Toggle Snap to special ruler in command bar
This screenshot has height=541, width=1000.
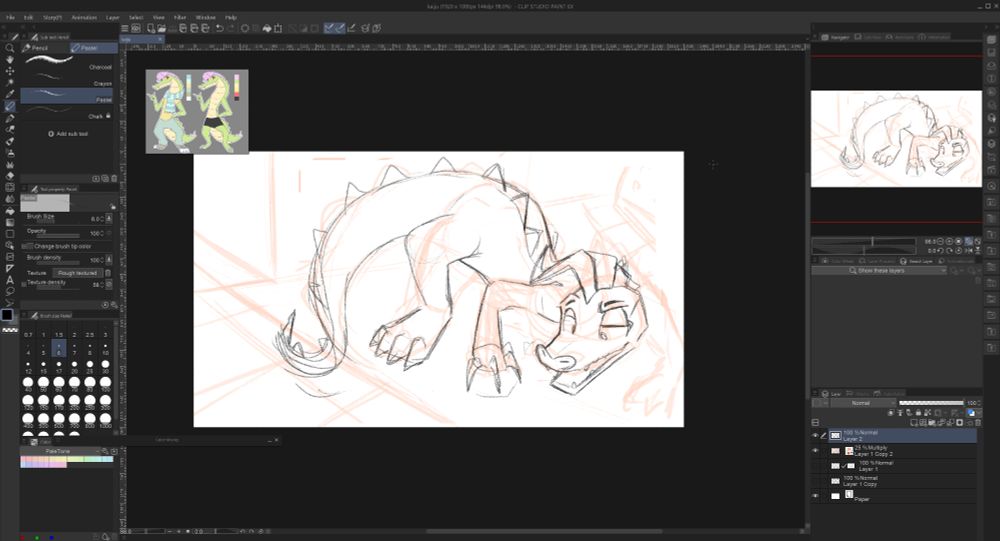point(341,28)
